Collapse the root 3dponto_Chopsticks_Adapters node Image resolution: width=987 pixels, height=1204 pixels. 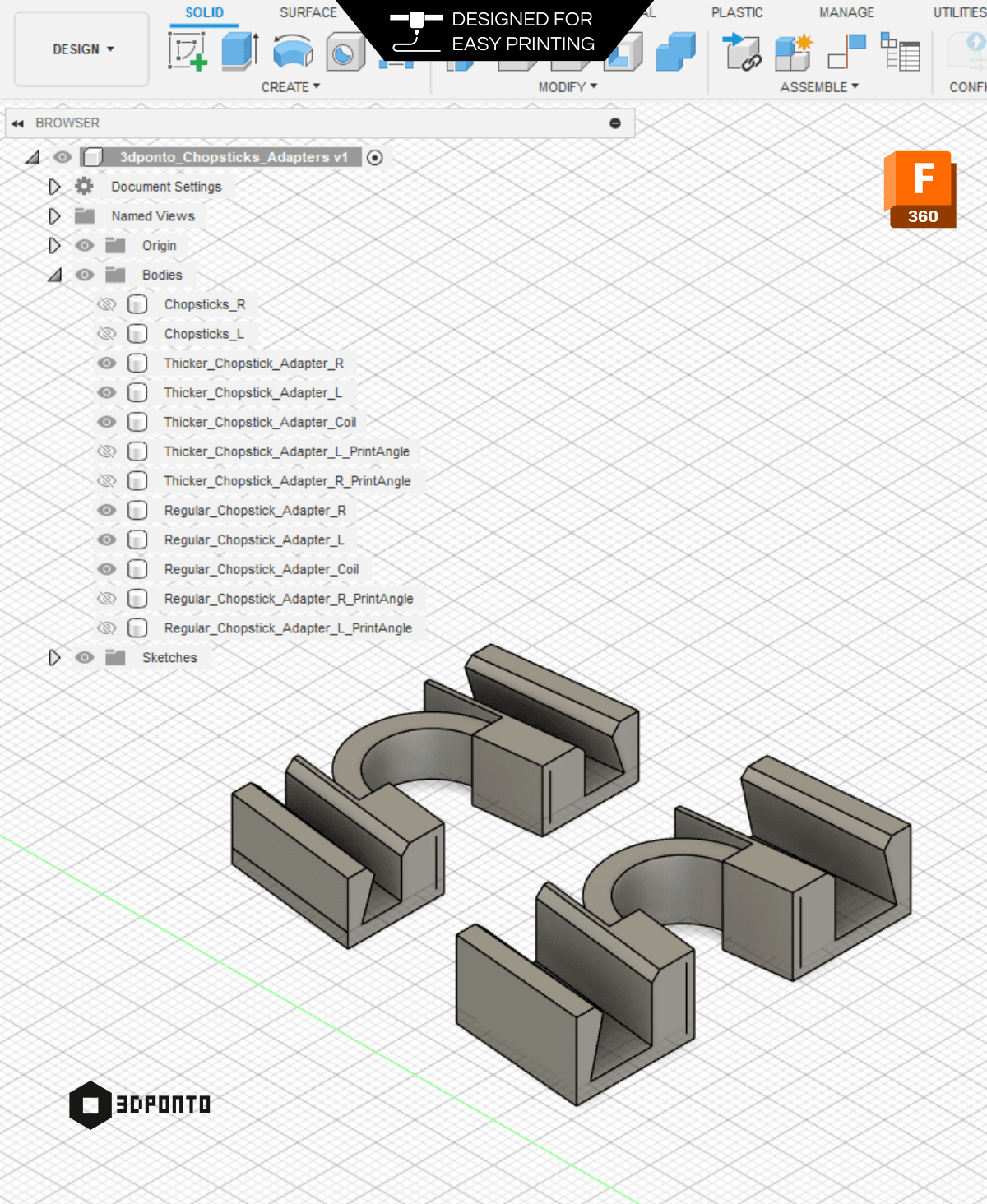click(x=33, y=157)
